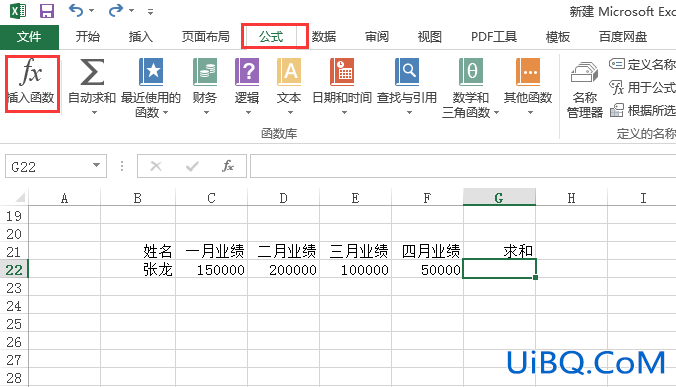Select cell containing 张龙
The width and height of the screenshot is (676, 387).
(138, 269)
